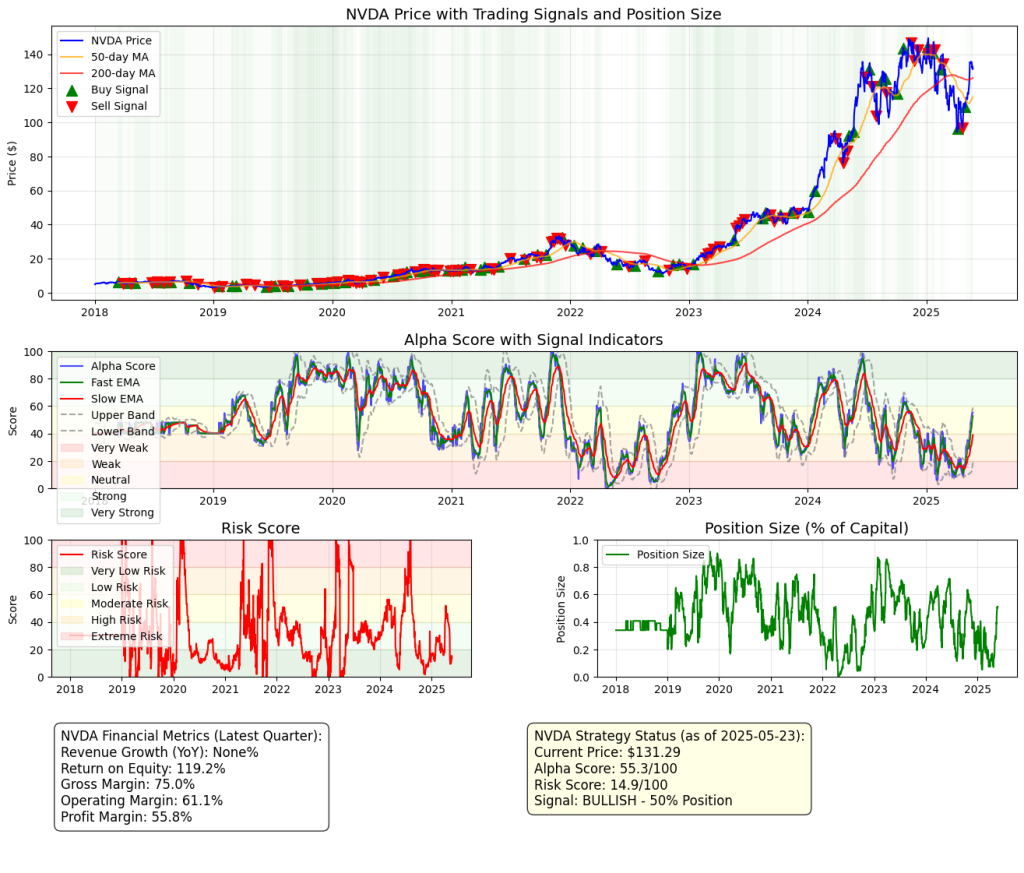Click the green Buy Signal triangle in legend
1024x873 pixels.
(72, 90)
